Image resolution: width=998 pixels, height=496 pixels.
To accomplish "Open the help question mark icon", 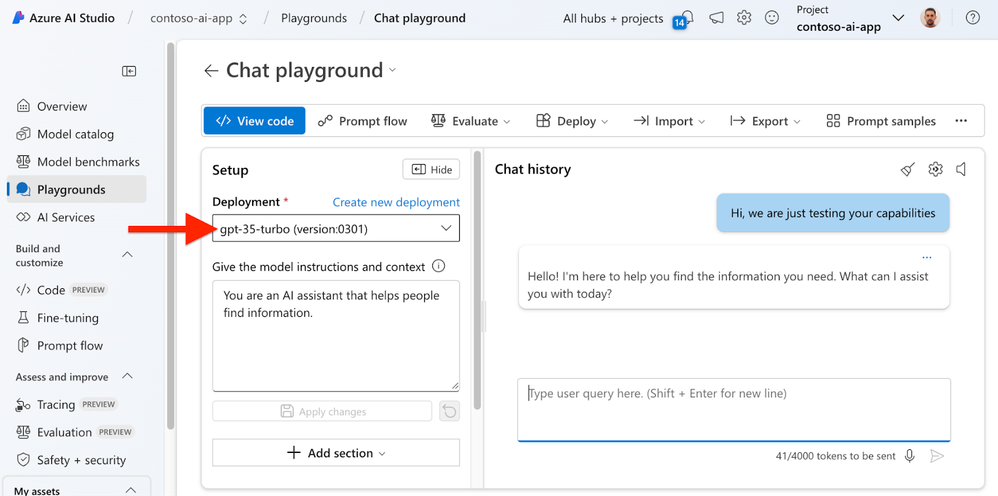I will point(972,18).
